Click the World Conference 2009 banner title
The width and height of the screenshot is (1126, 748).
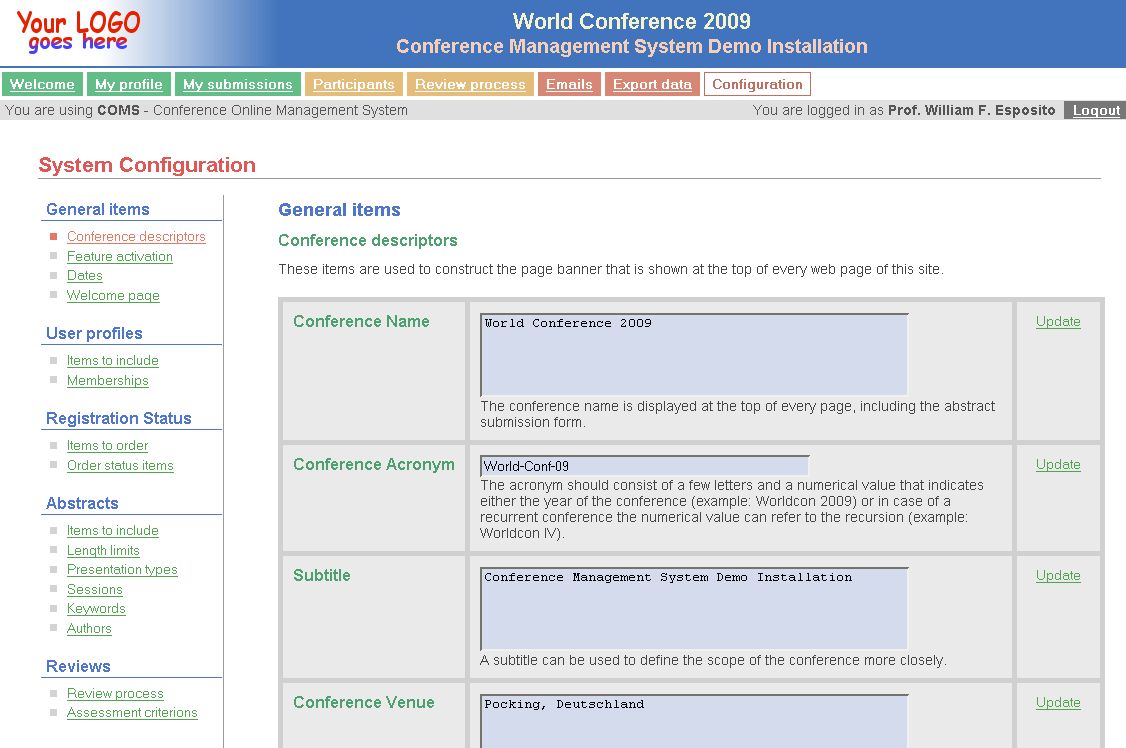click(x=632, y=22)
